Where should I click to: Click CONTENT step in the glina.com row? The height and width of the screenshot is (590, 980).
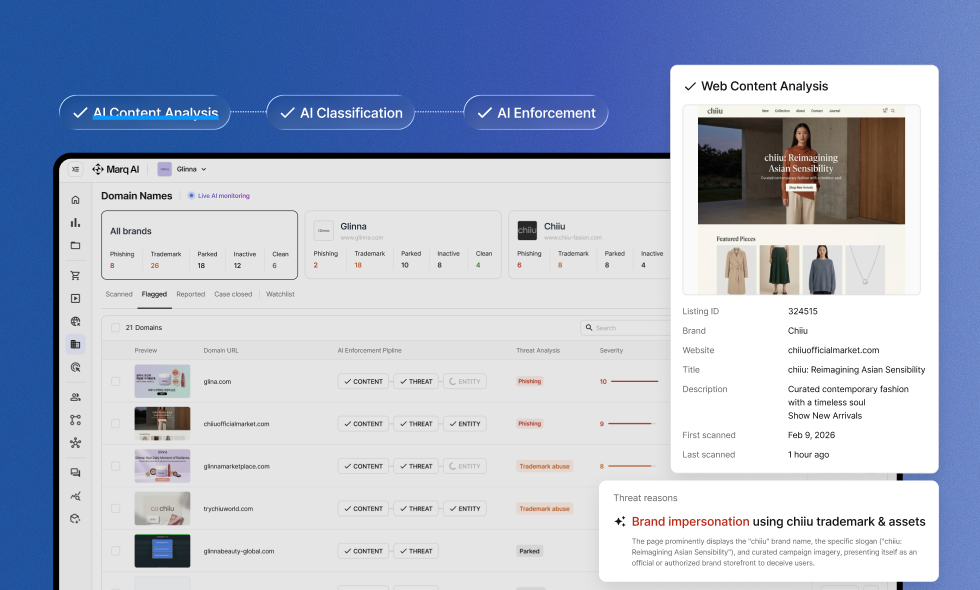point(363,381)
